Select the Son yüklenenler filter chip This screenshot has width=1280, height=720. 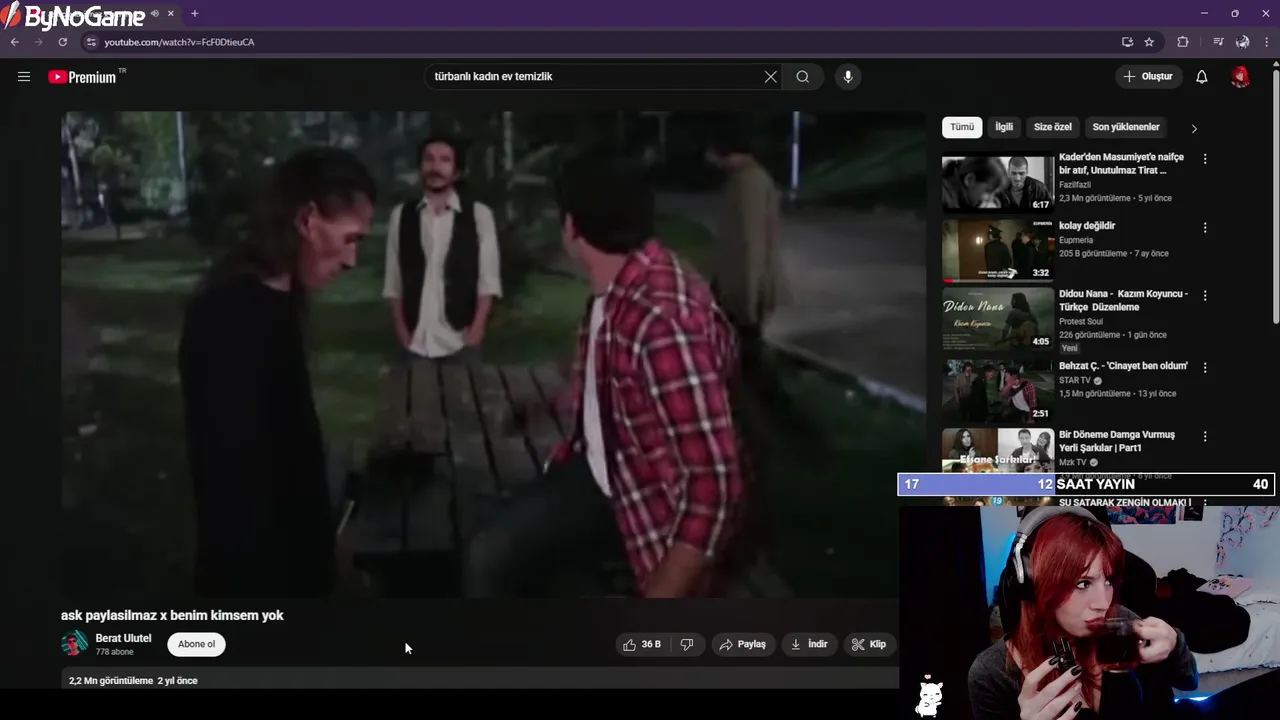[x=1126, y=127]
